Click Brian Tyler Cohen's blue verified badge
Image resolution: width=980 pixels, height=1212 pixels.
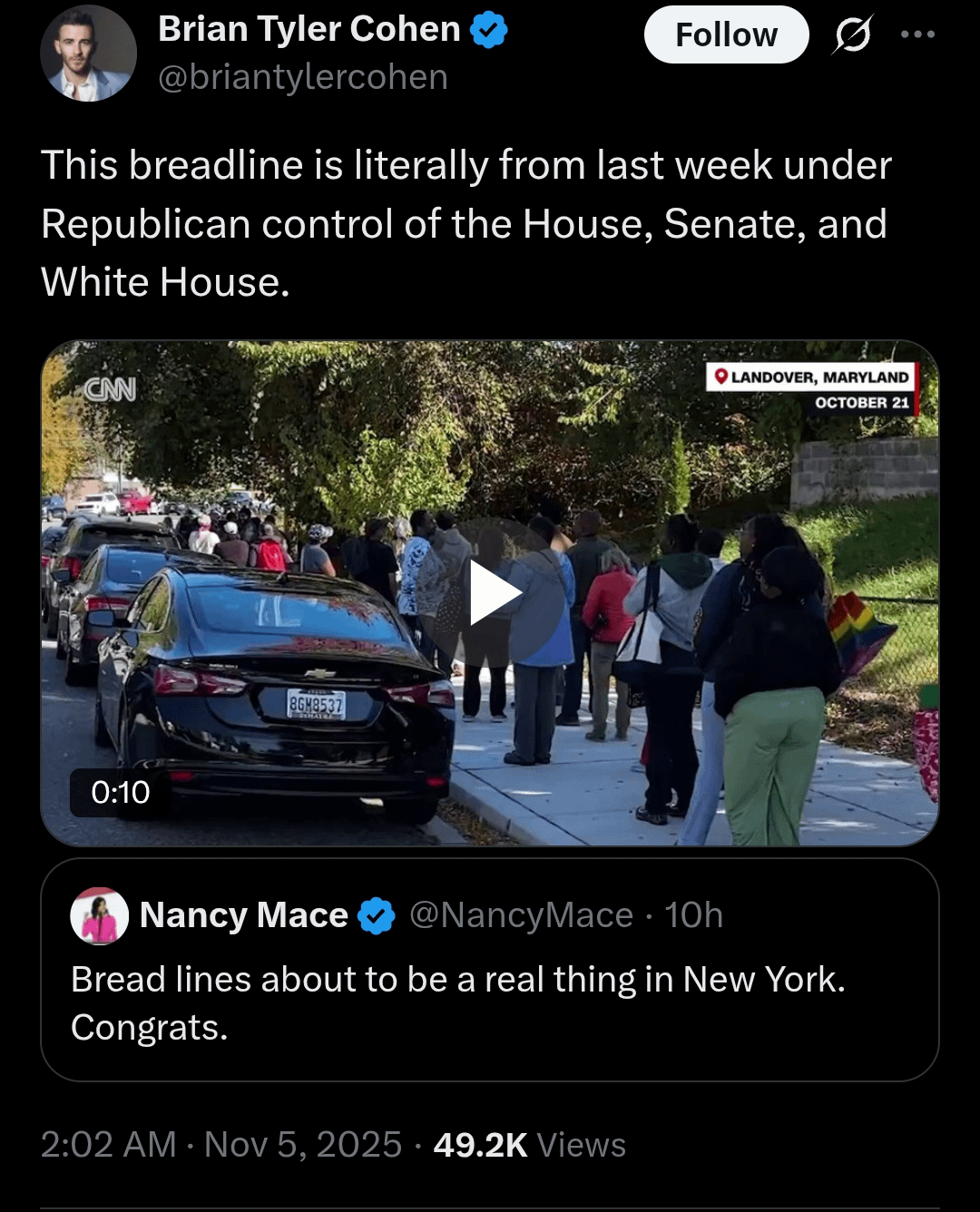pyautogui.click(x=489, y=31)
